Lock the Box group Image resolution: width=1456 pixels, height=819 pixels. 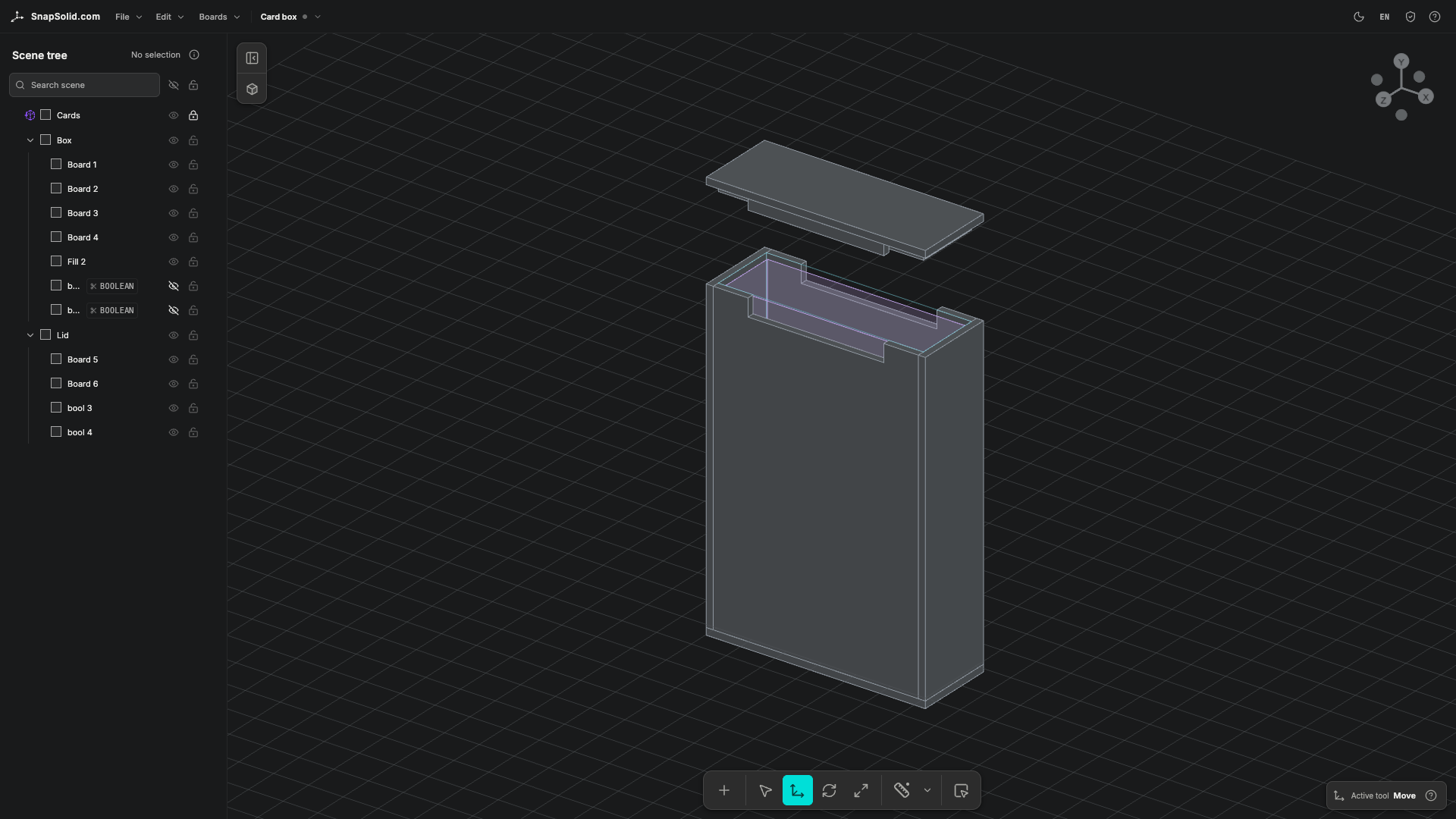pos(193,140)
